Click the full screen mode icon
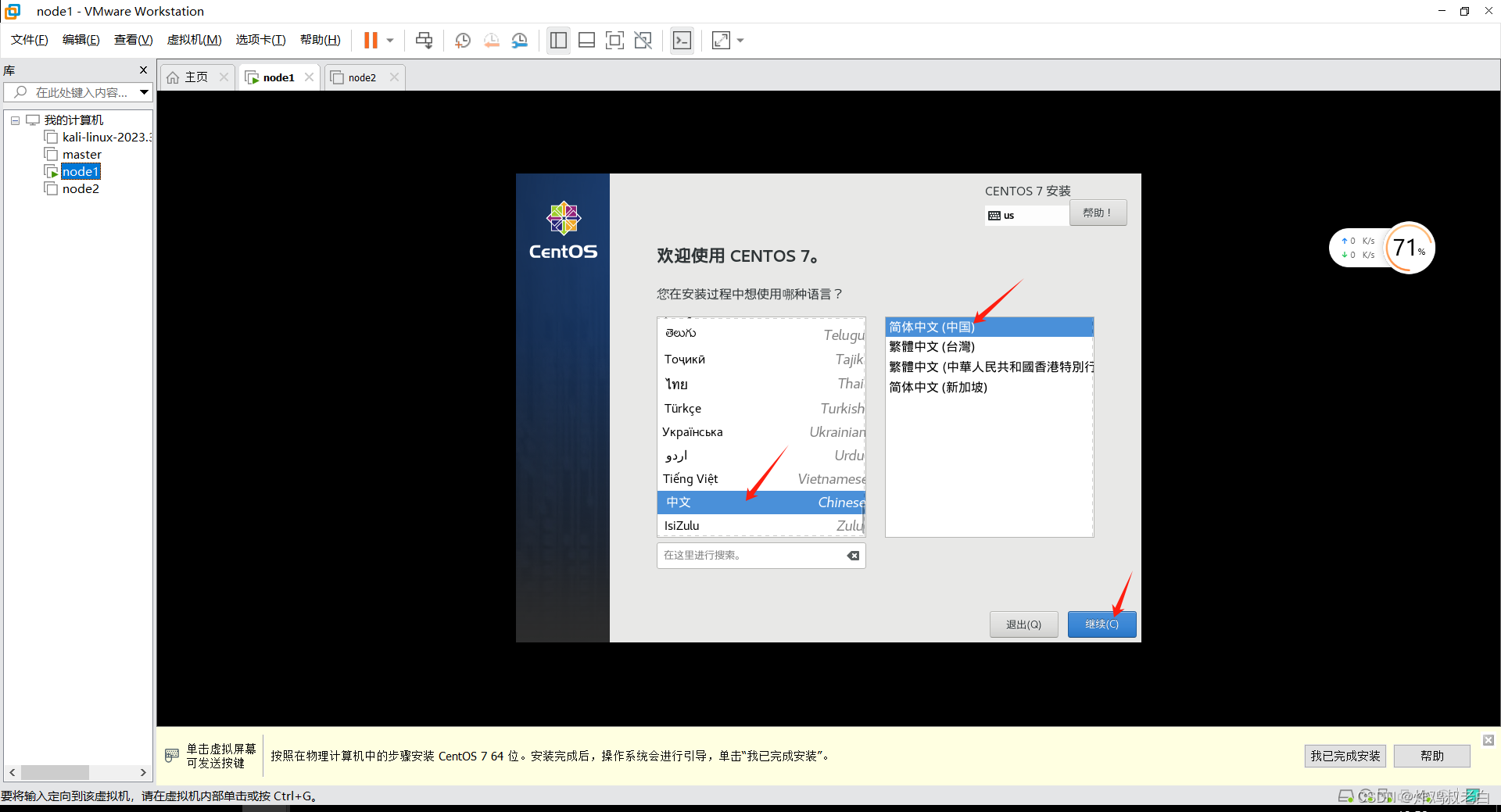The image size is (1501, 812). [615, 41]
